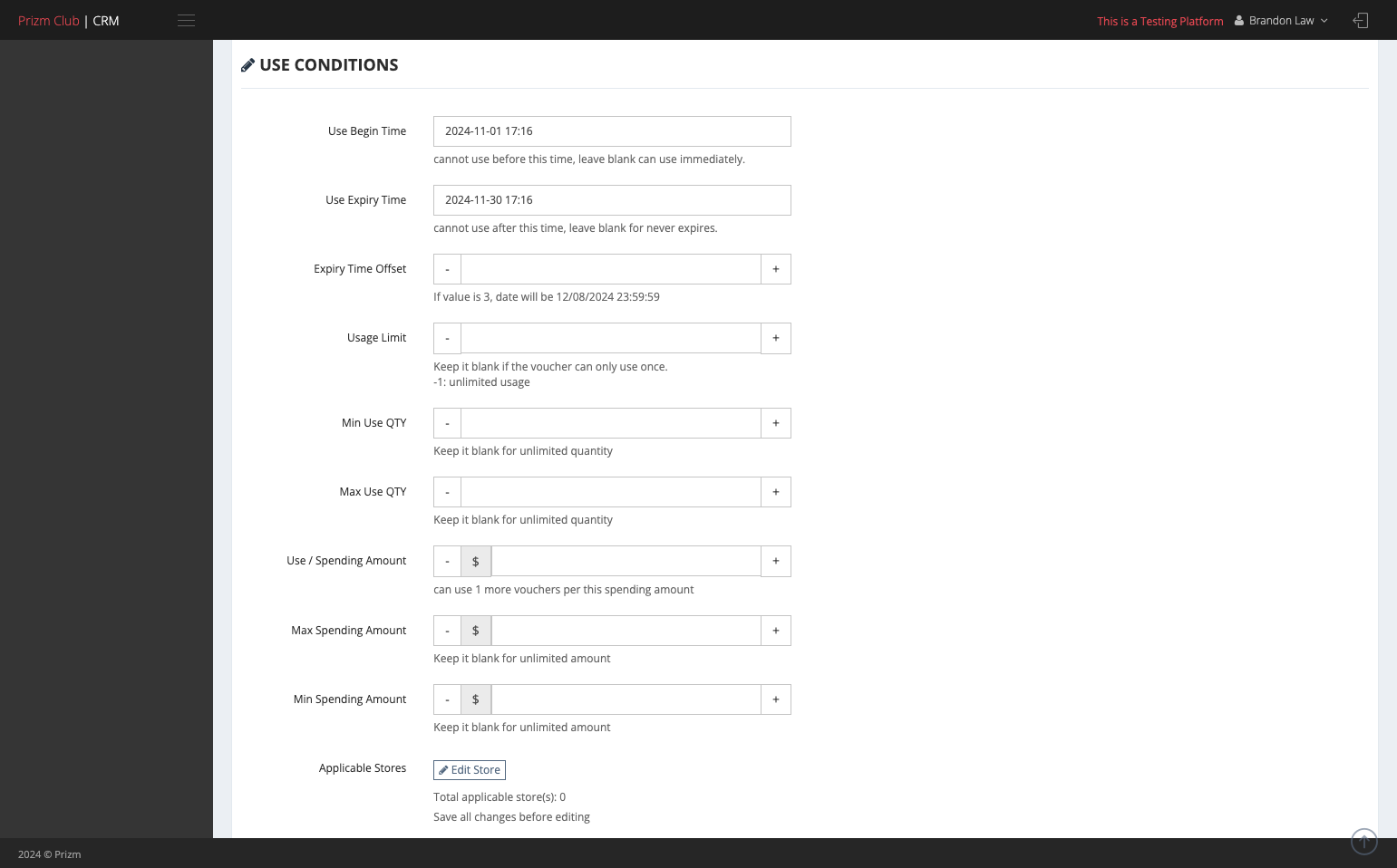This screenshot has height=868, width=1397.
Task: Decrease Usage Limit with minus button
Action: click(x=447, y=338)
